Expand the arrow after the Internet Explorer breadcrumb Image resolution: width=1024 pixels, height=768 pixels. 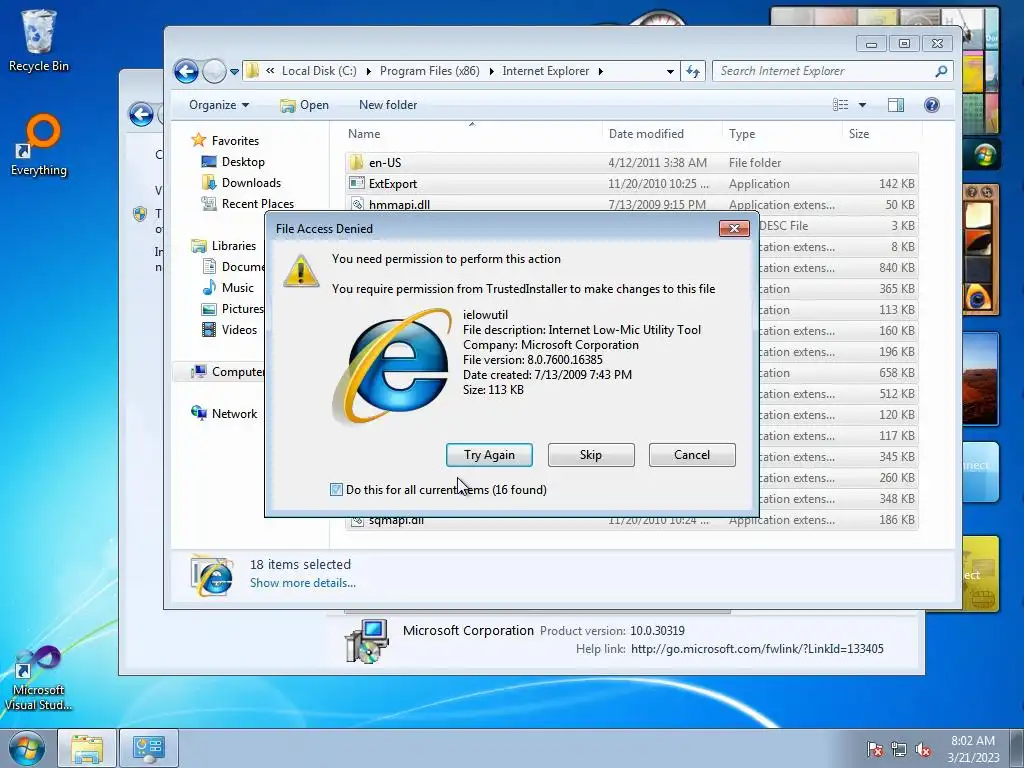coord(601,71)
